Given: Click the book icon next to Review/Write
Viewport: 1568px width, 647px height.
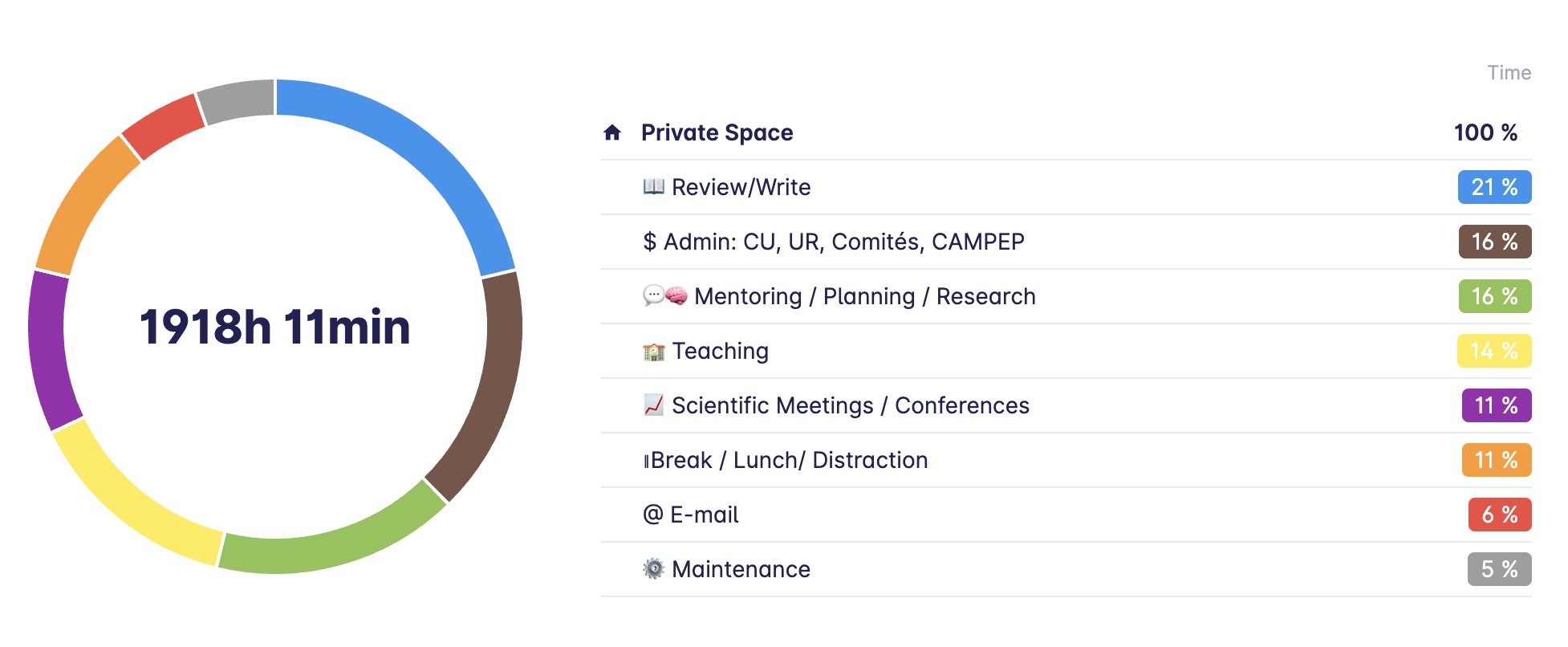Looking at the screenshot, I should 653,187.
